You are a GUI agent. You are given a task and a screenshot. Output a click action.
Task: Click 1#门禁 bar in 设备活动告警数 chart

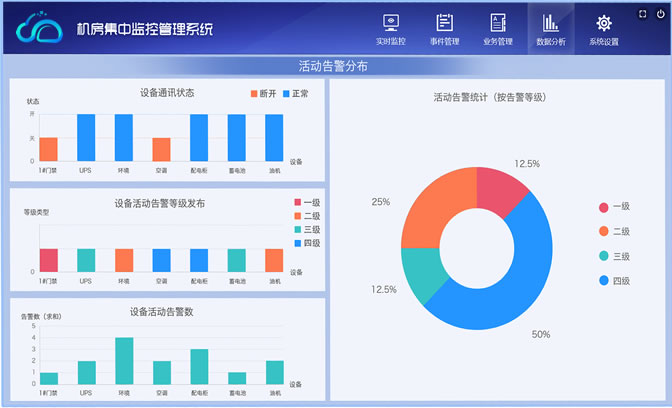point(49,378)
